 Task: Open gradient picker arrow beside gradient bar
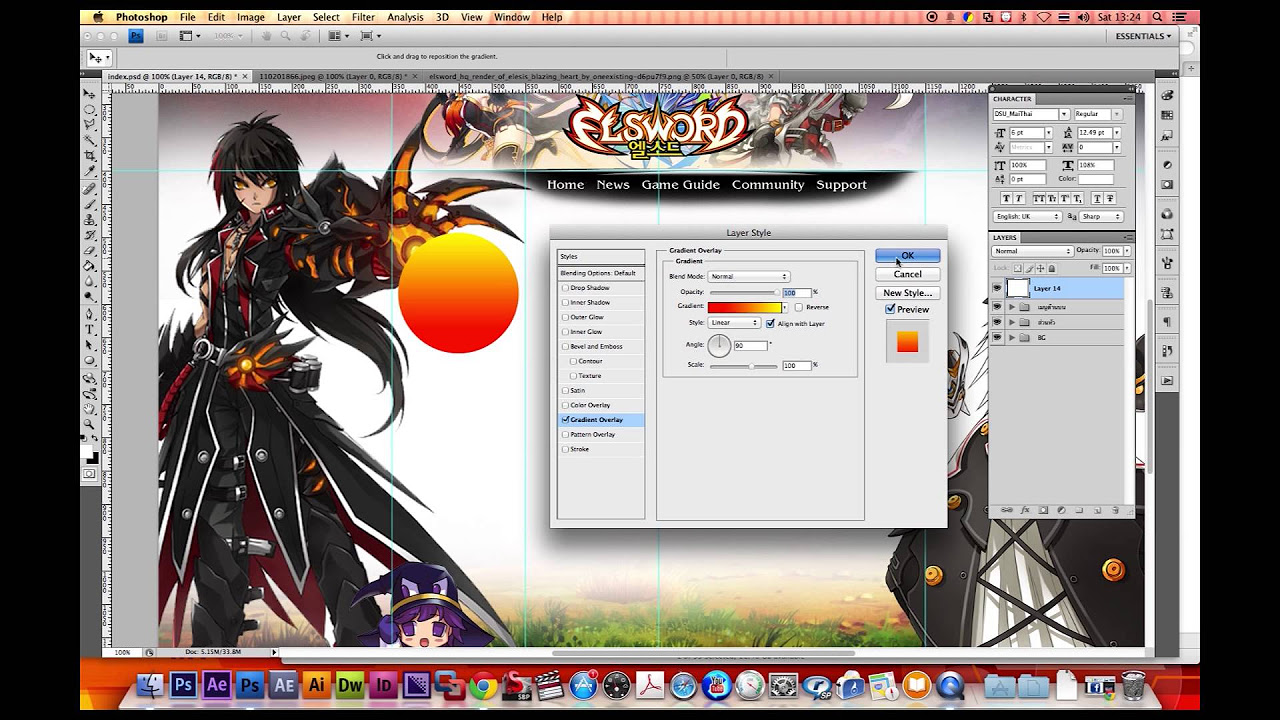coord(785,307)
